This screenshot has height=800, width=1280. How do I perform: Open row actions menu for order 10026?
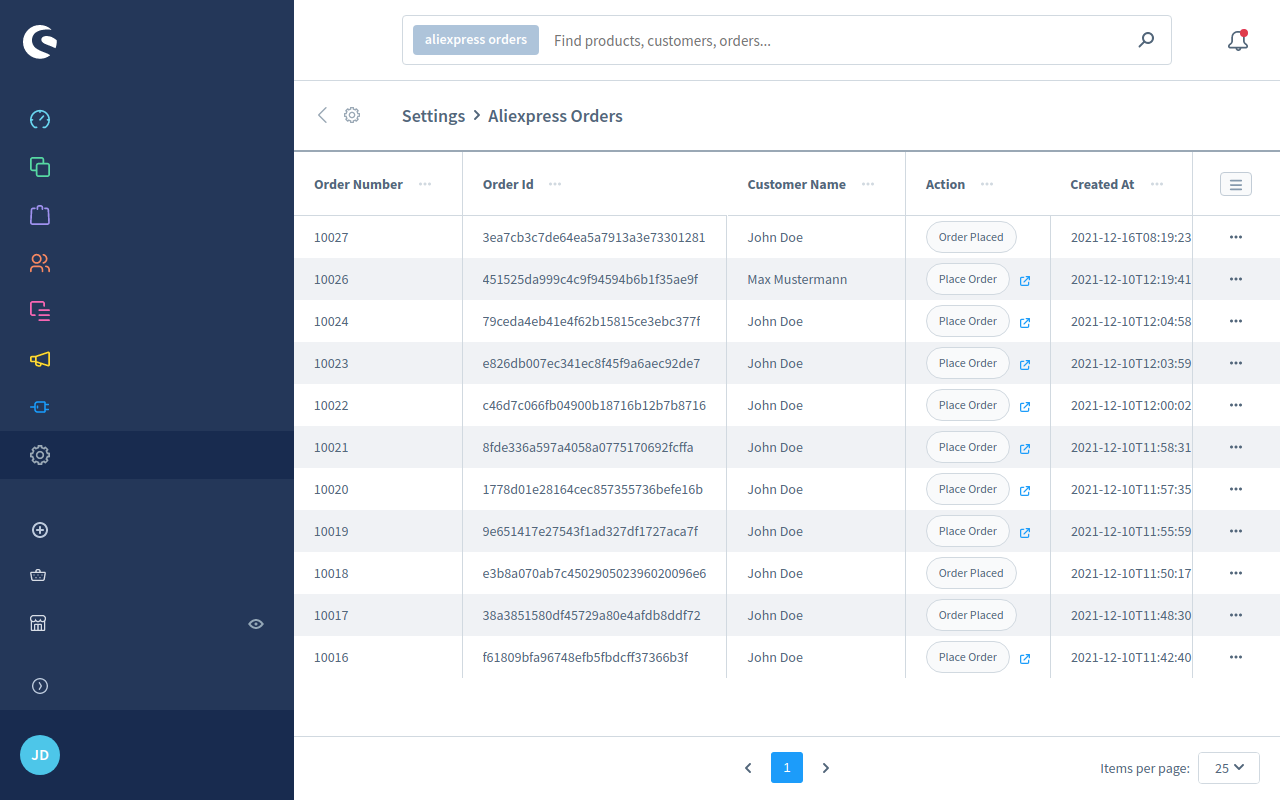(1236, 279)
